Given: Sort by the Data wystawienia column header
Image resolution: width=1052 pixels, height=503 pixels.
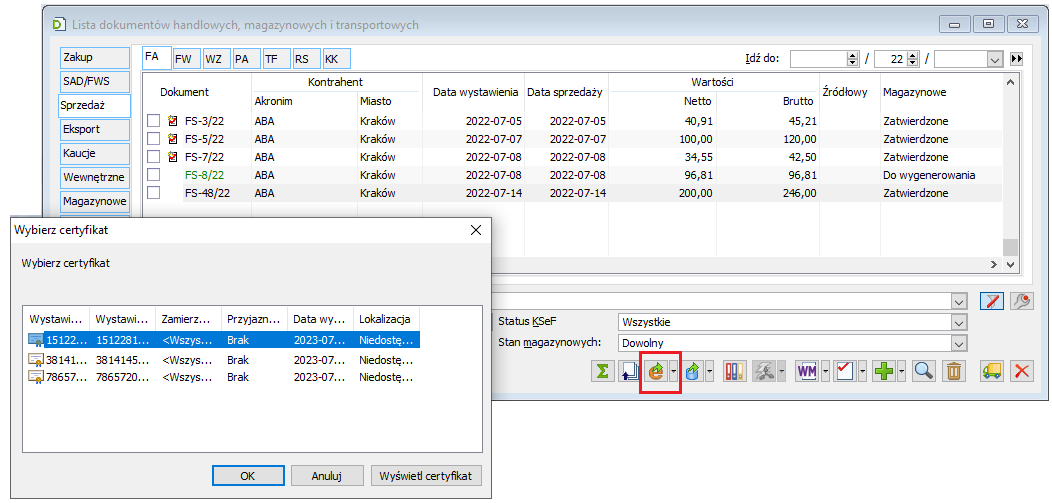Looking at the screenshot, I should pyautogui.click(x=474, y=92).
